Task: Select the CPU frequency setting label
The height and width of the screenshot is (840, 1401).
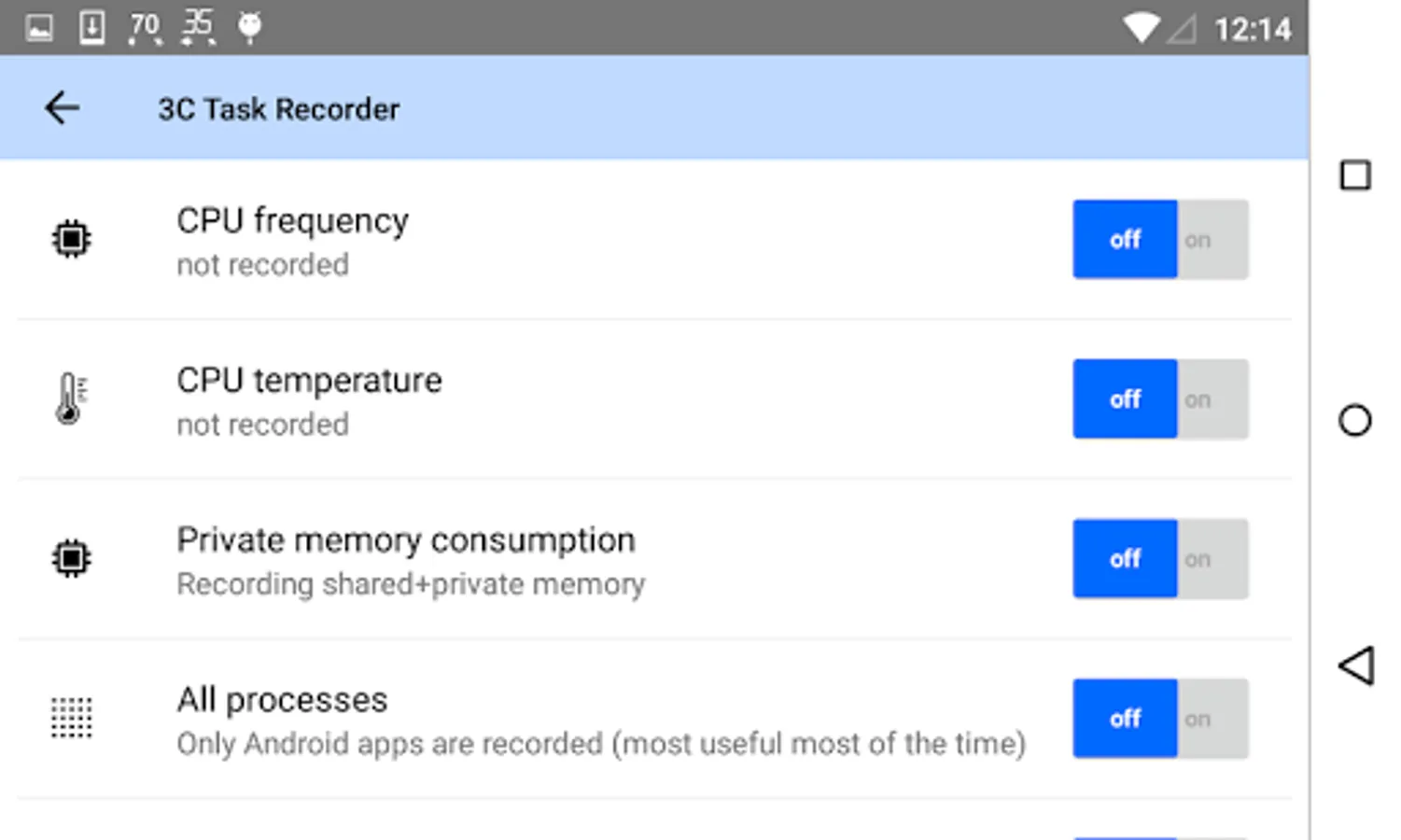Action: tap(292, 221)
